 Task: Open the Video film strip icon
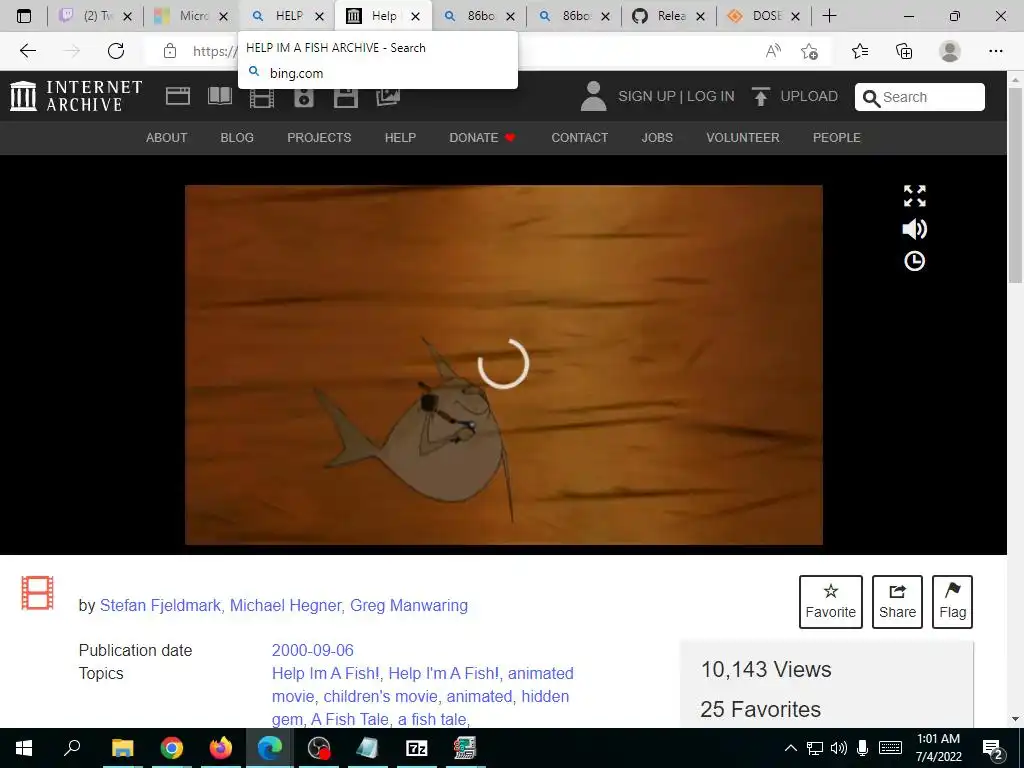coord(262,98)
